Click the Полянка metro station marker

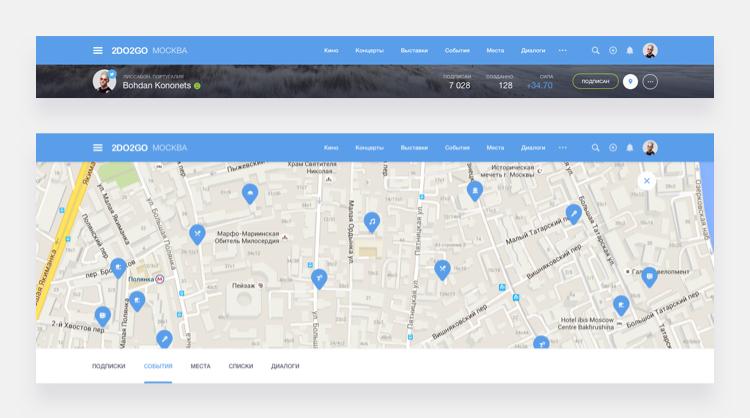[160, 280]
